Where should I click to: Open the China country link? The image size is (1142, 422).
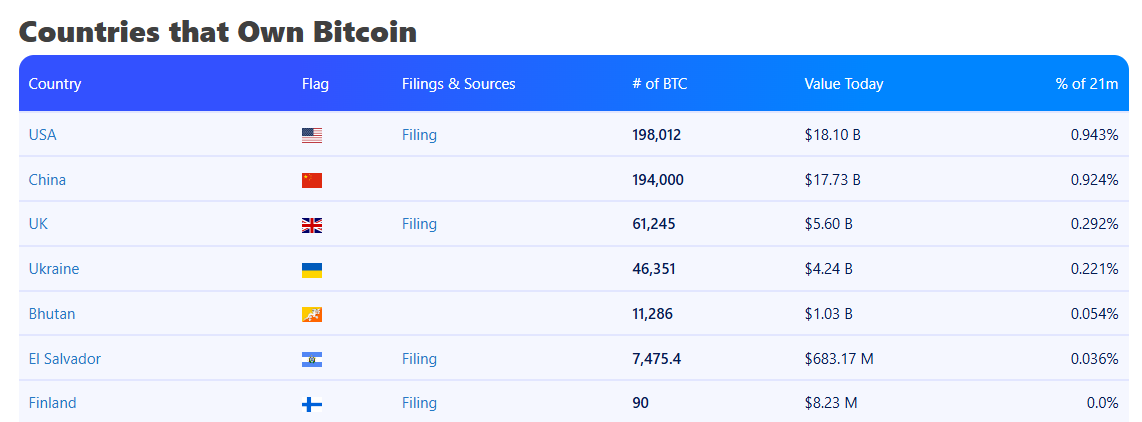pyautogui.click(x=47, y=180)
